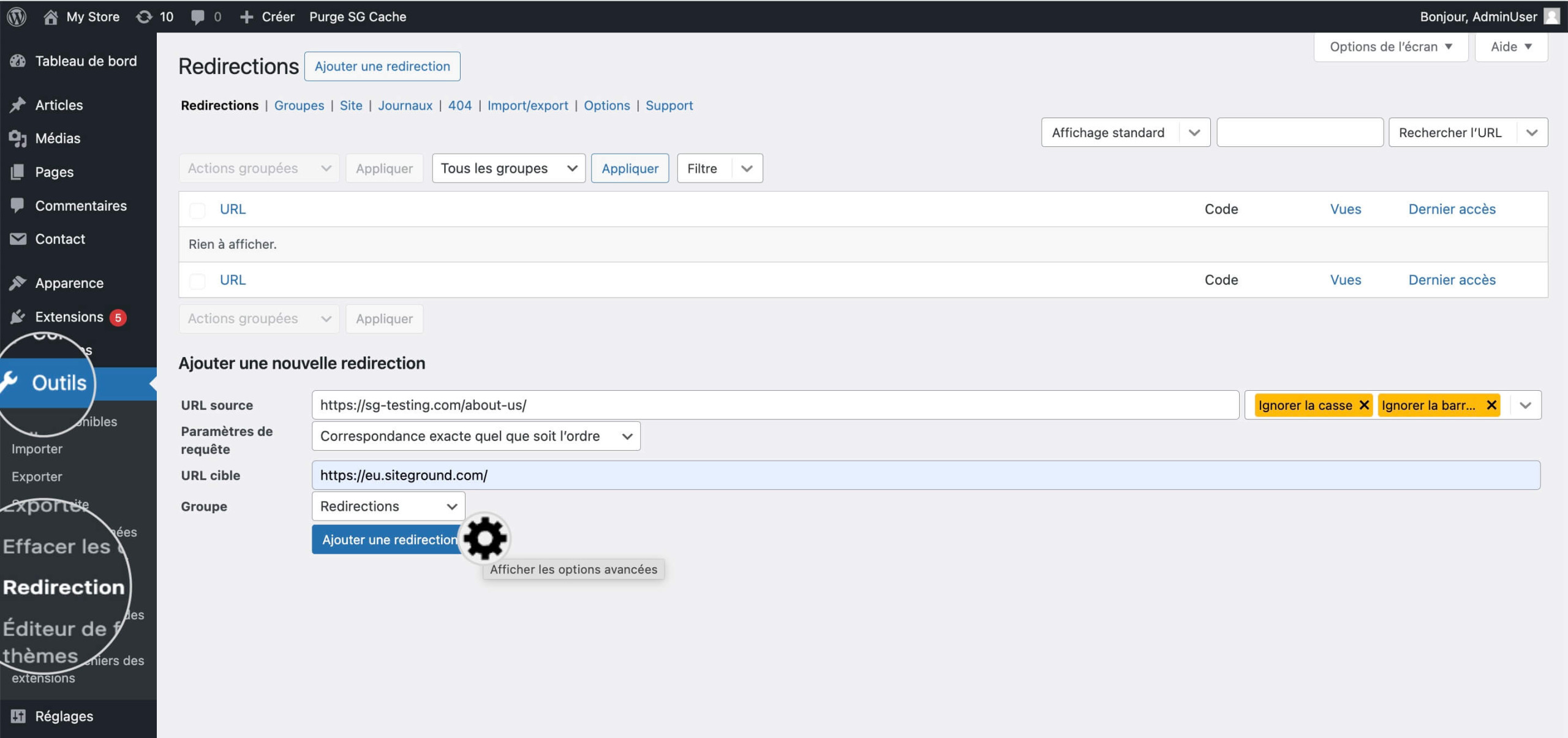This screenshot has height=738, width=1568.
Task: Click the Articles pin icon
Action: click(x=18, y=105)
